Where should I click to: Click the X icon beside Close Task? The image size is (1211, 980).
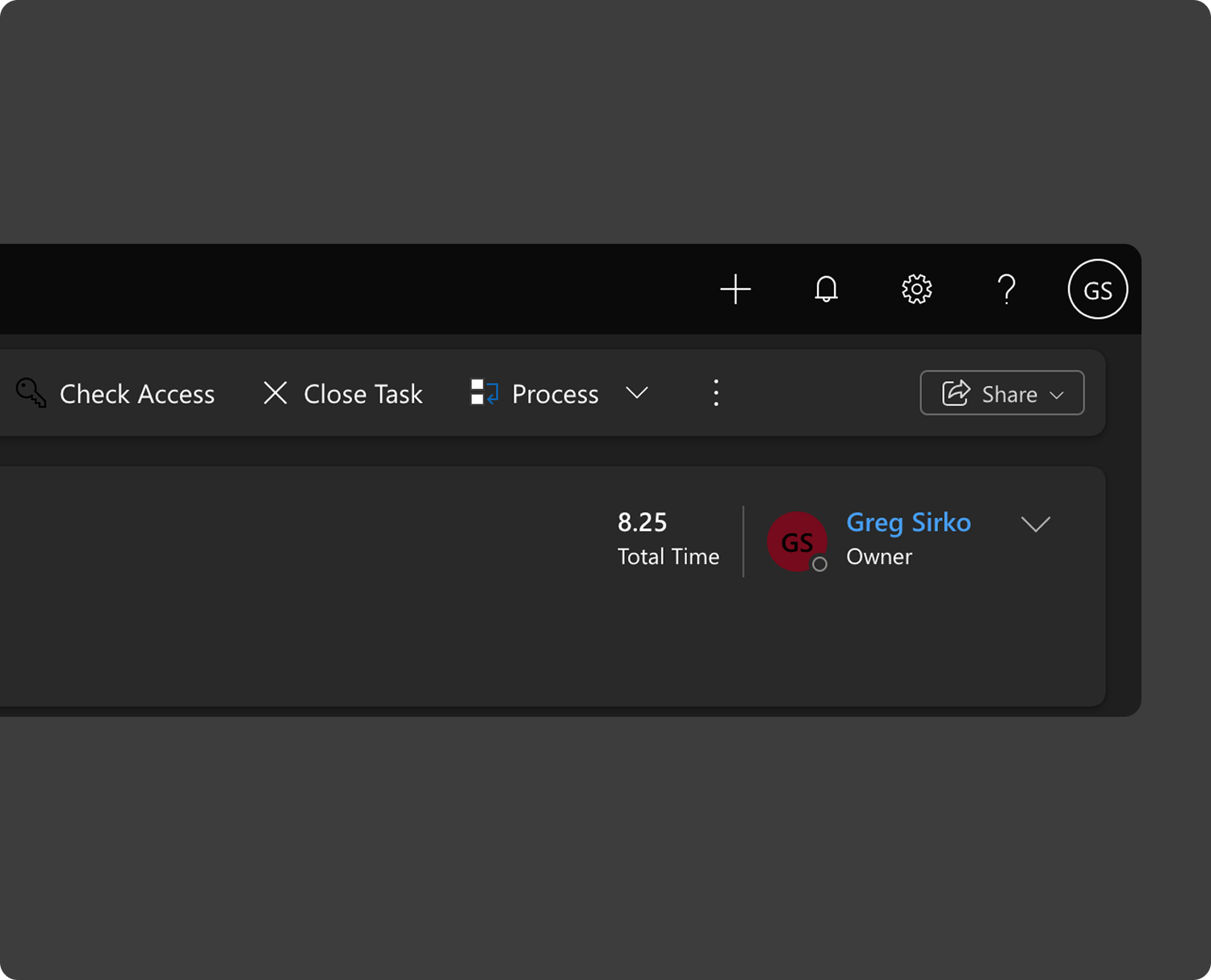[275, 393]
